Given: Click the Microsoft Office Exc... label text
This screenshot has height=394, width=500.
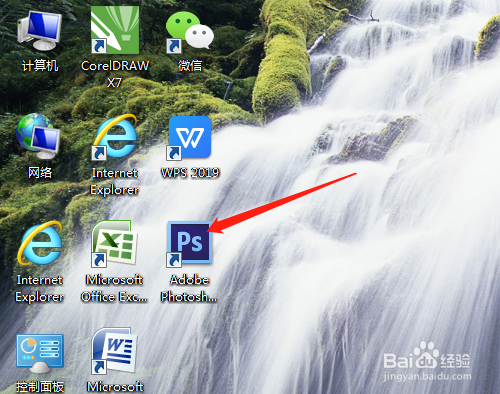Looking at the screenshot, I should tap(114, 288).
